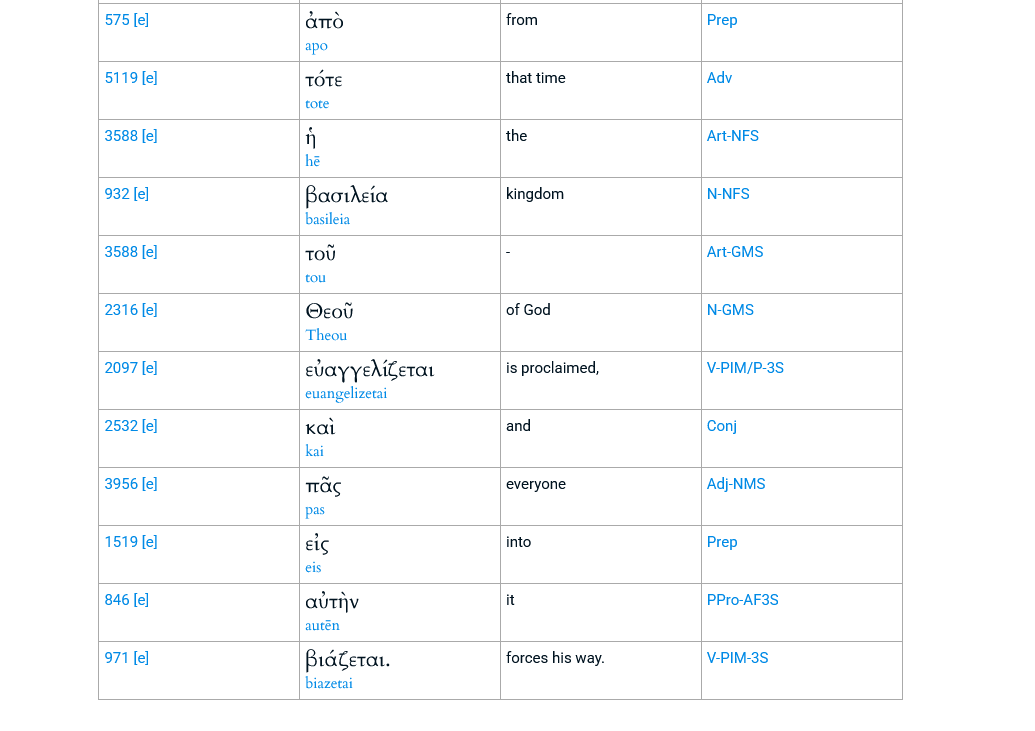The width and height of the screenshot is (1035, 731).
Task: Click the transliteration link 'basileia'
Action: (x=327, y=219)
